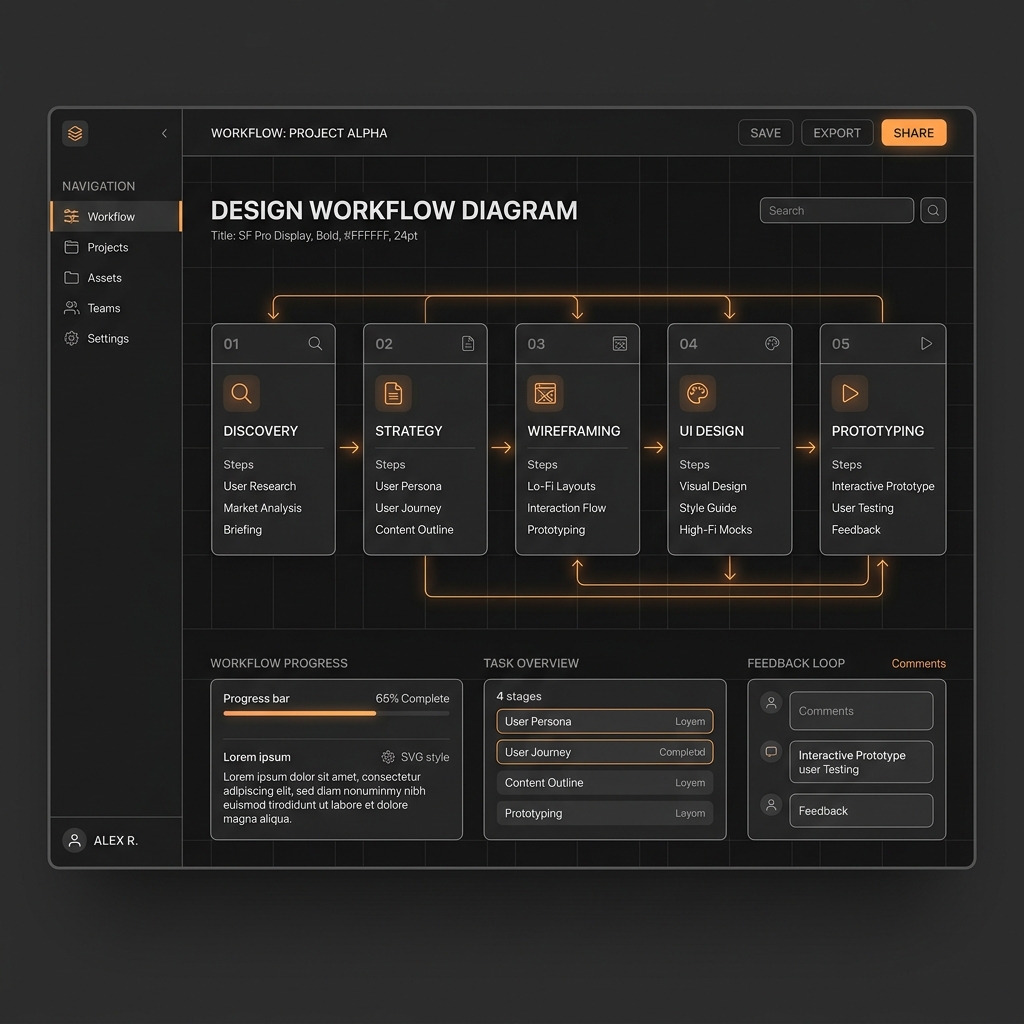
Task: Focus the Comments text input box
Action: (861, 711)
